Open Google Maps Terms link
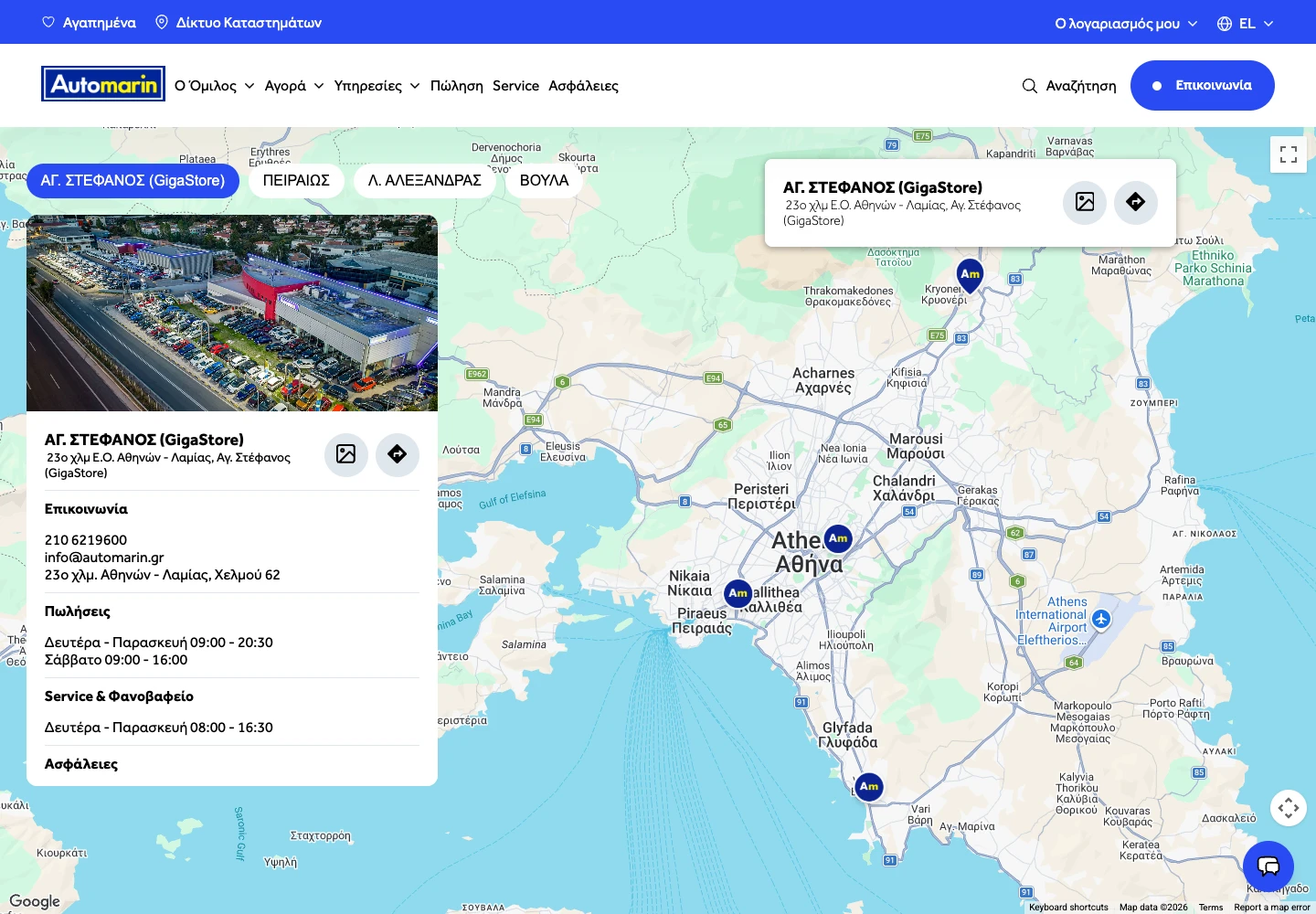Screen dimensions: 1316x914 1211,908
